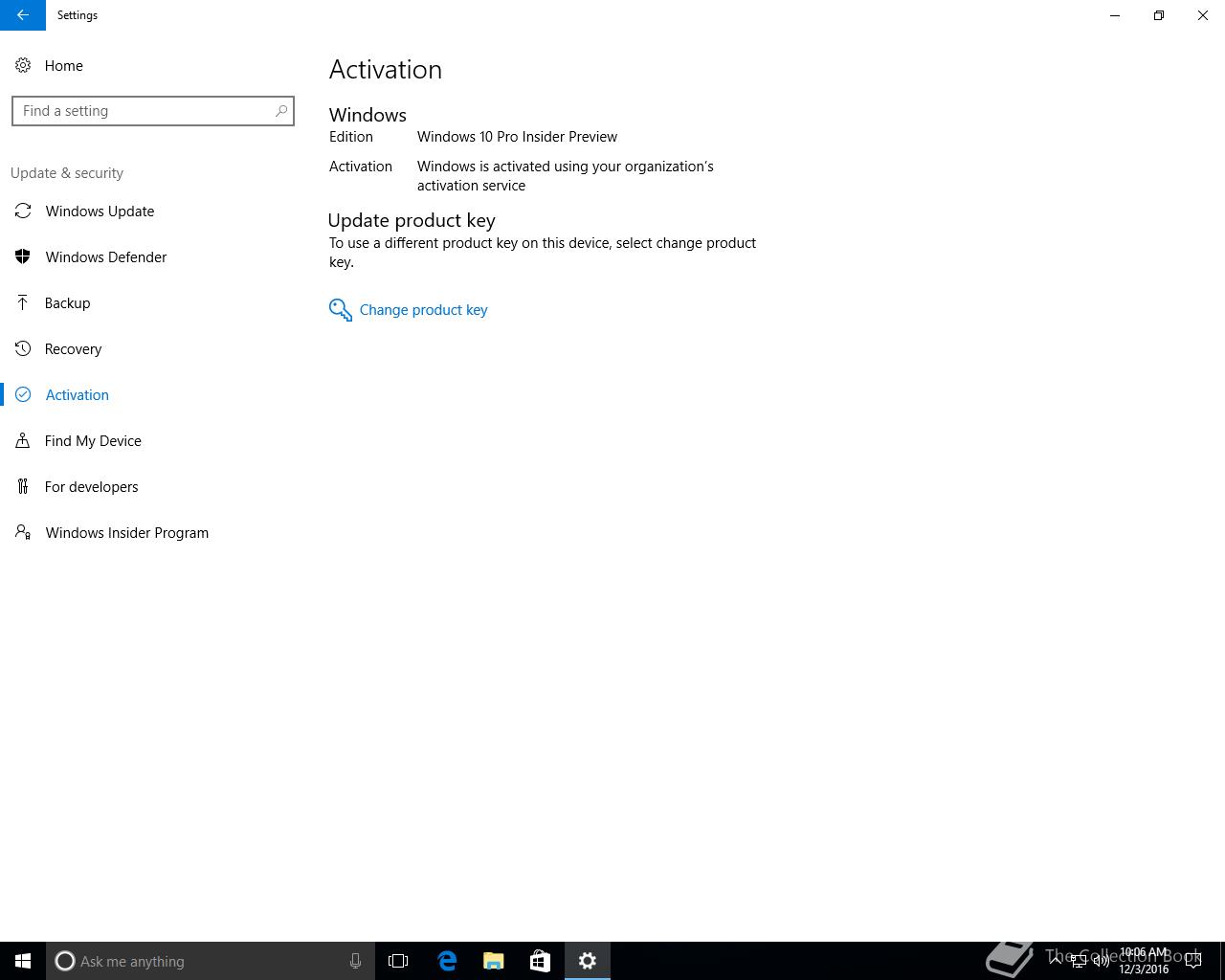Click the Windows 10 Pro Insider Preview text
The image size is (1225, 980).
(517, 137)
